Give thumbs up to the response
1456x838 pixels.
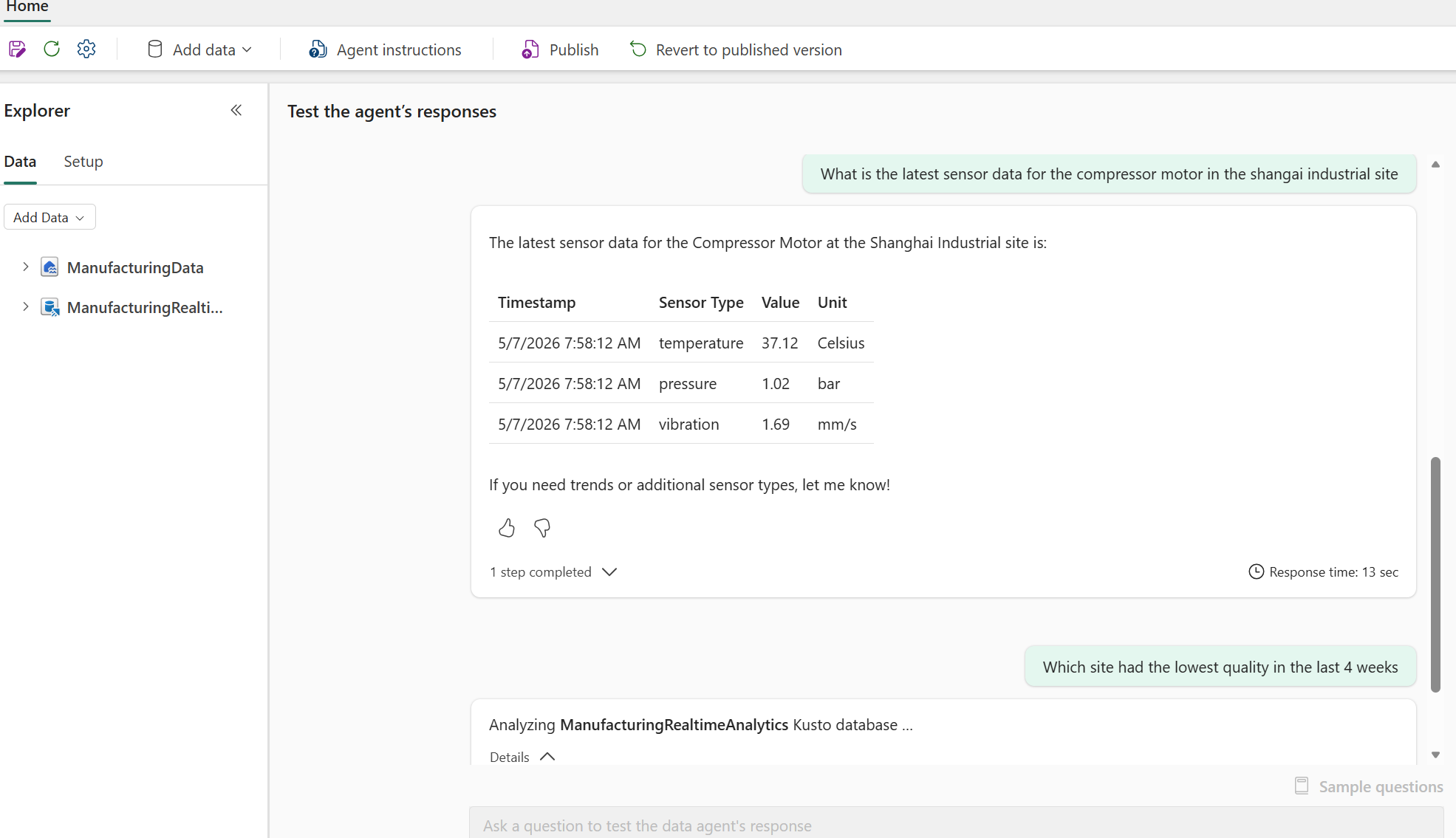[x=507, y=528]
